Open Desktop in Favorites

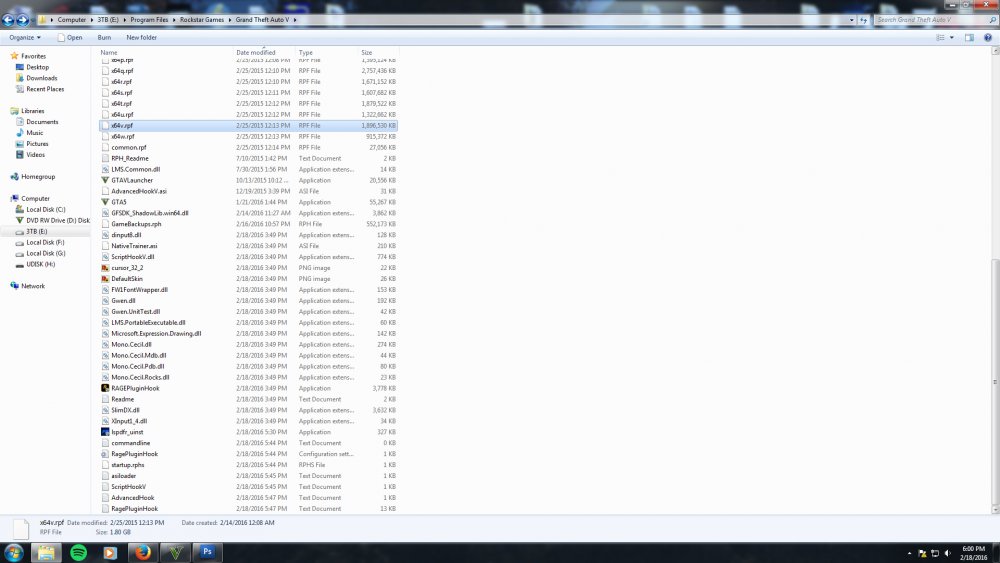37,67
